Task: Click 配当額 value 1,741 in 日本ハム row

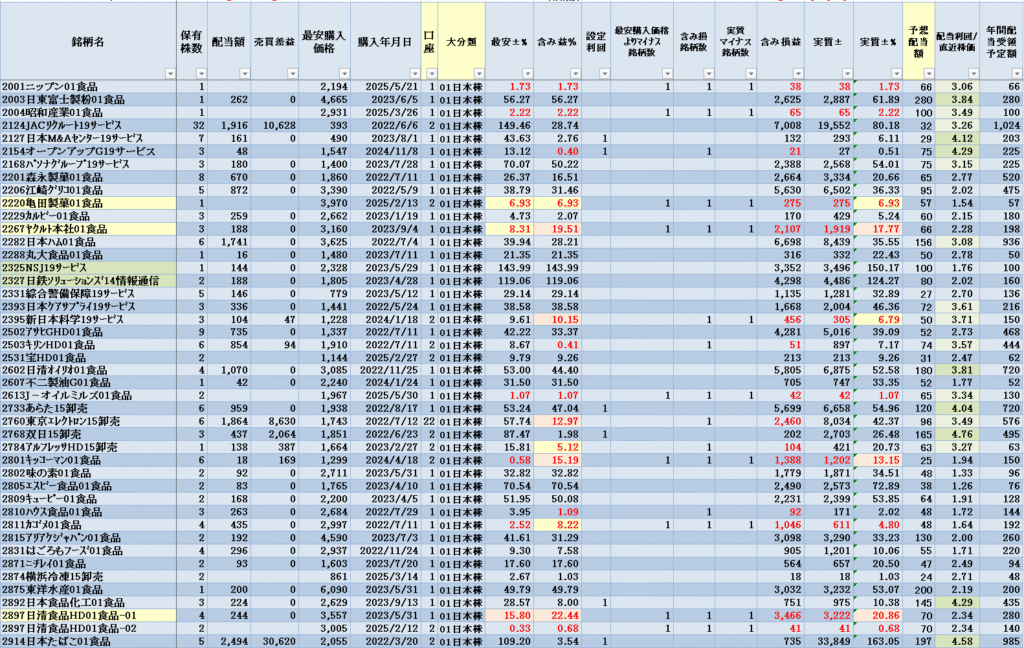Action: (x=234, y=242)
